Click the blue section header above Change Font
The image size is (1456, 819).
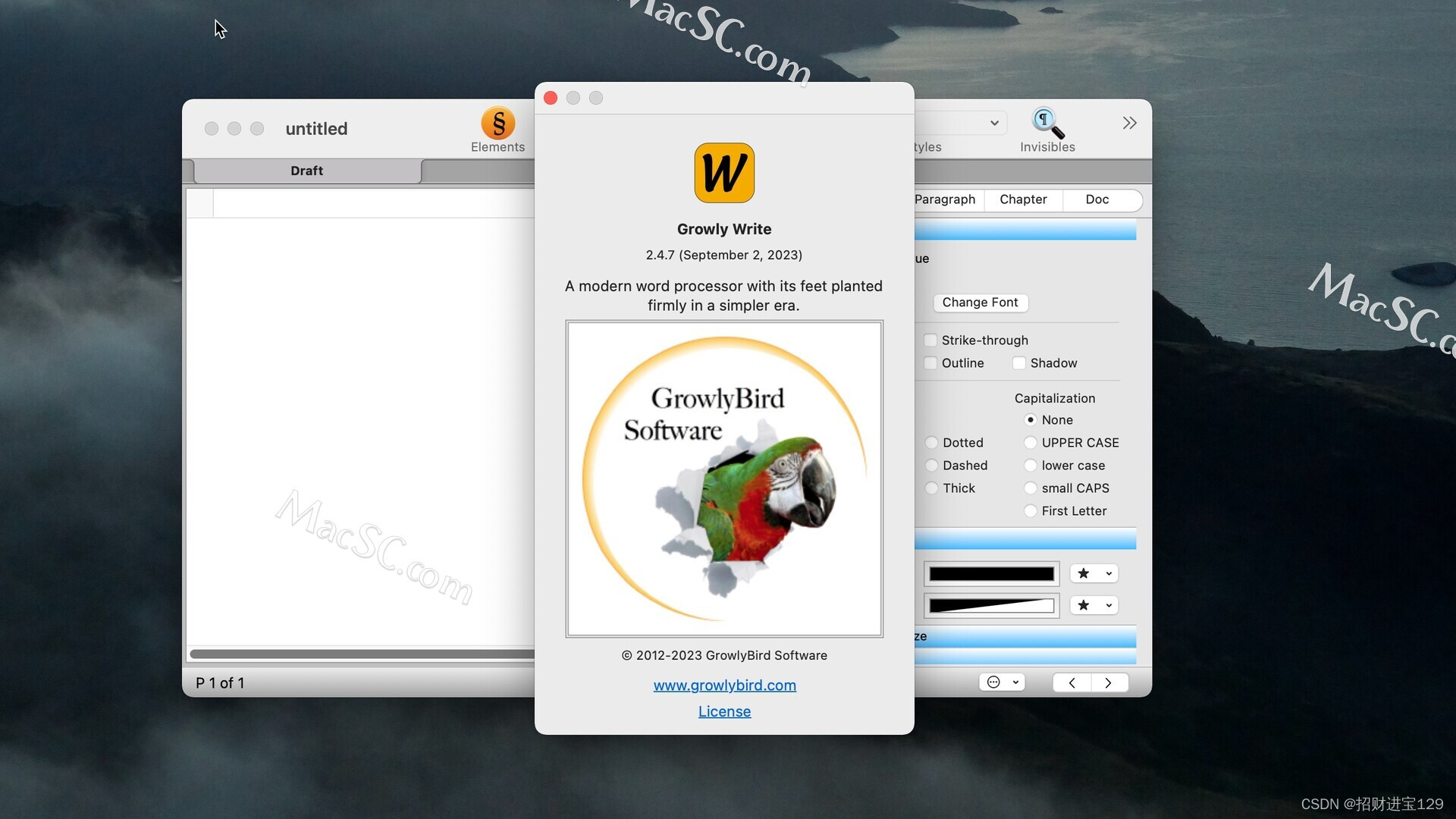[x=1025, y=230]
